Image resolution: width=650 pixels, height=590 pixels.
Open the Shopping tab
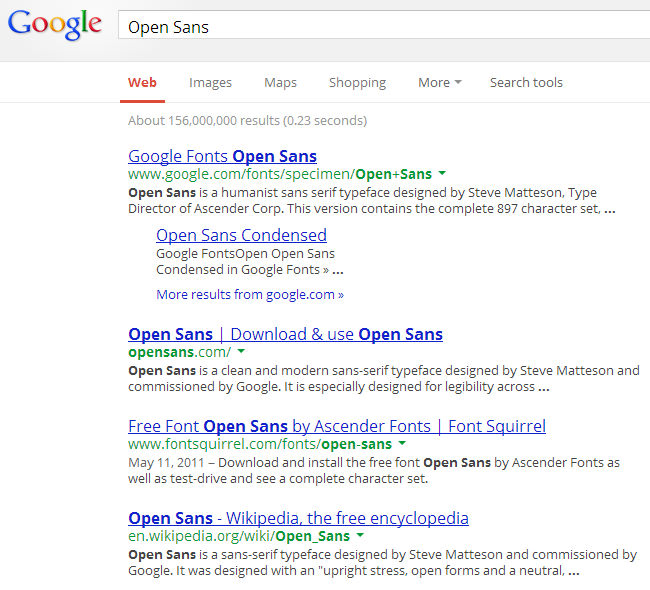(357, 83)
